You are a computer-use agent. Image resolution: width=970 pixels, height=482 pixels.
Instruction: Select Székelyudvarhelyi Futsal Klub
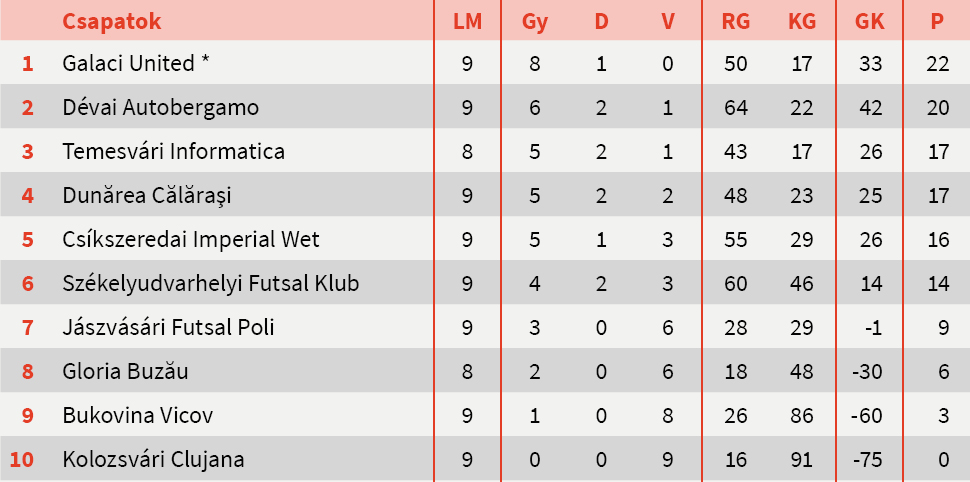point(210,283)
